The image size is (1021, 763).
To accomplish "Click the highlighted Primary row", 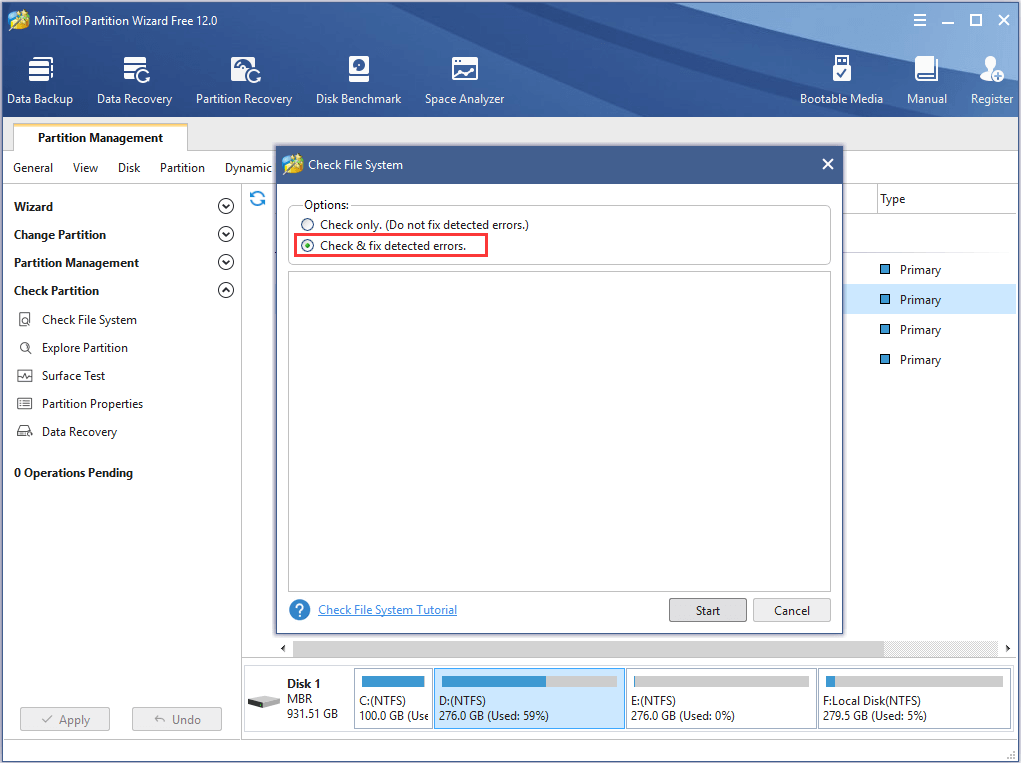I will [929, 299].
